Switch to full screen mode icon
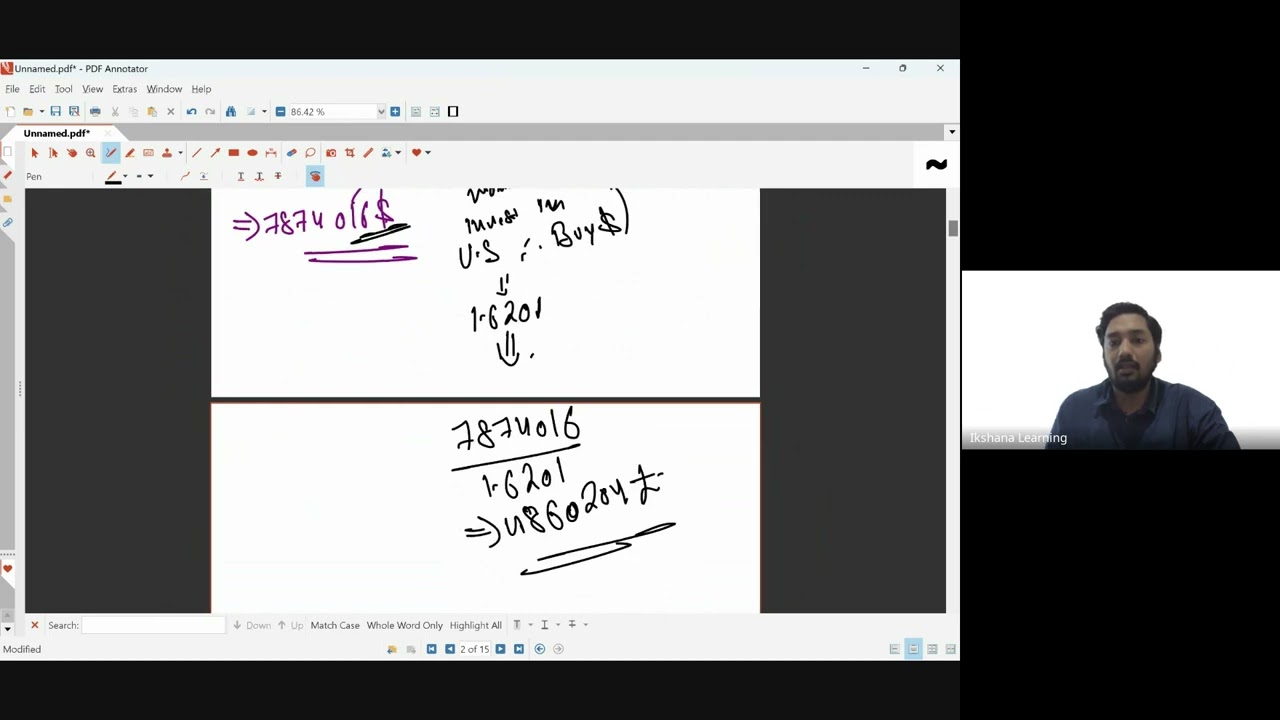Viewport: 1280px width, 720px height. coord(453,111)
